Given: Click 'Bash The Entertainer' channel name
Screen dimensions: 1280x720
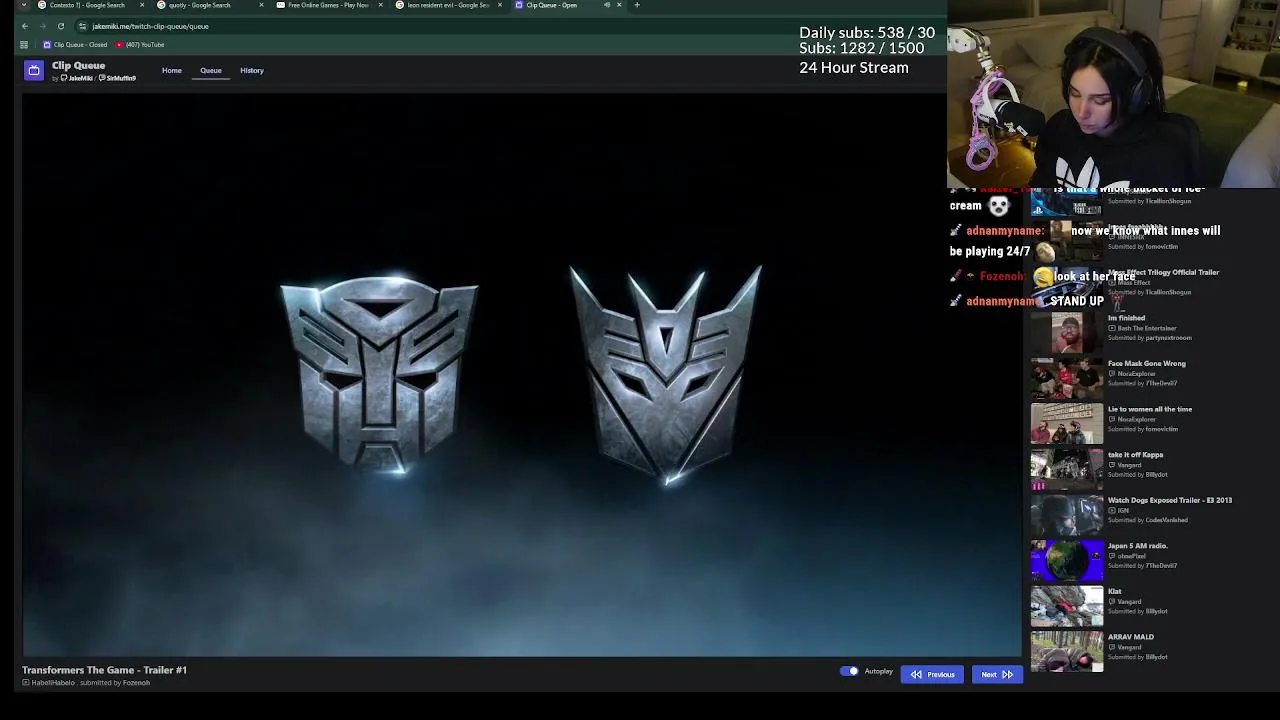Looking at the screenshot, I should (1147, 328).
